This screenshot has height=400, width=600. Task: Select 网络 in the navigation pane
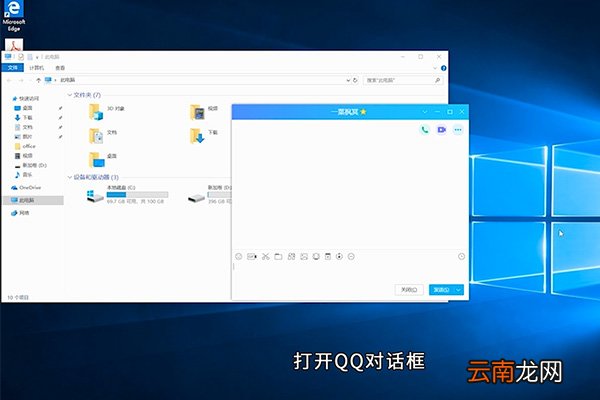[20, 213]
